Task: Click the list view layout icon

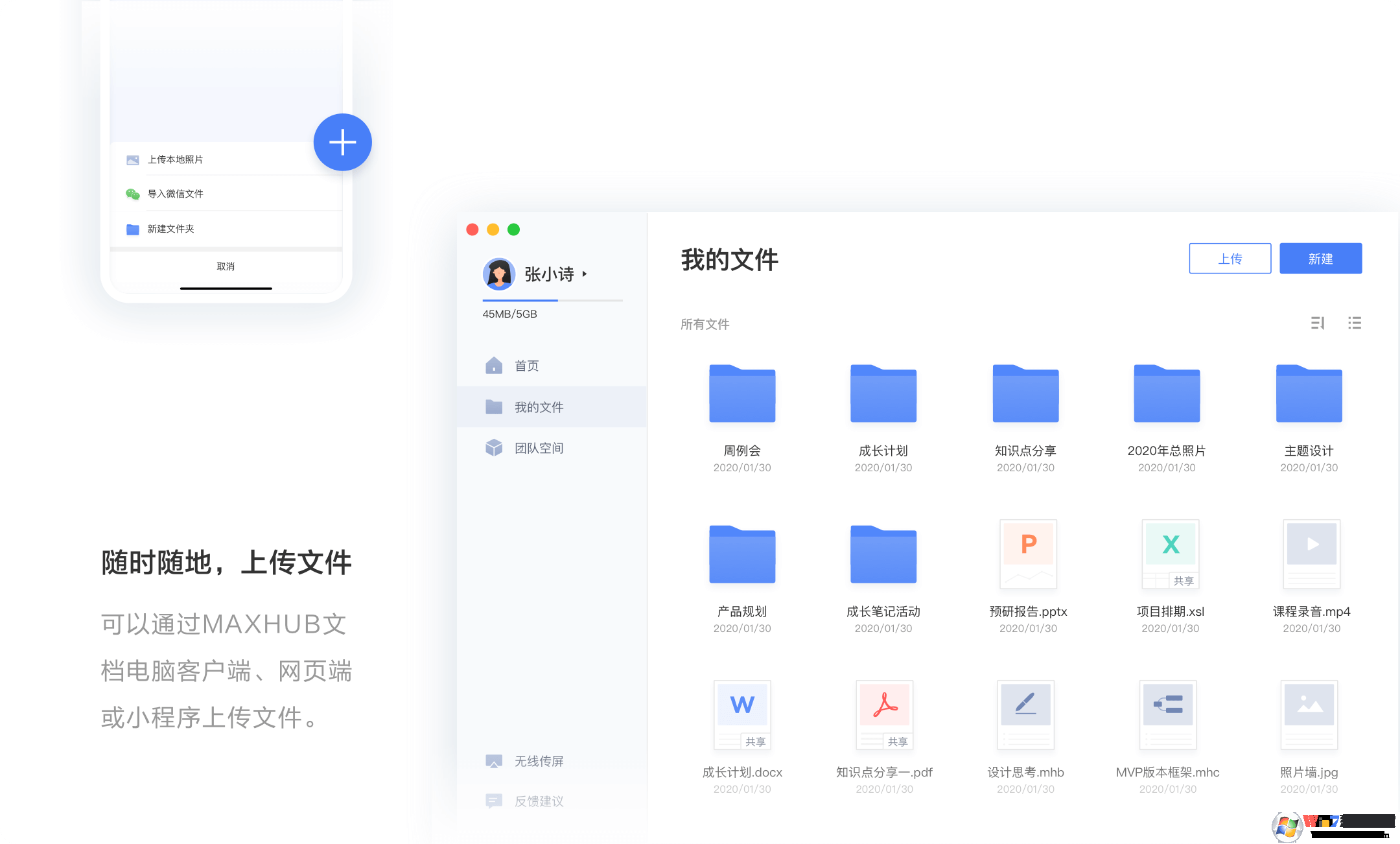Action: click(1355, 323)
